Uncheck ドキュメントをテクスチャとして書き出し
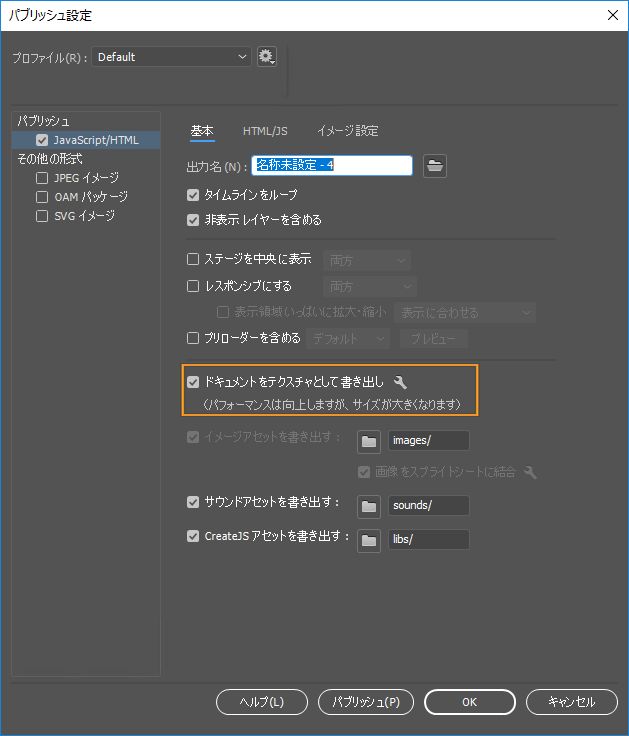This screenshot has width=629, height=736. pyautogui.click(x=193, y=382)
